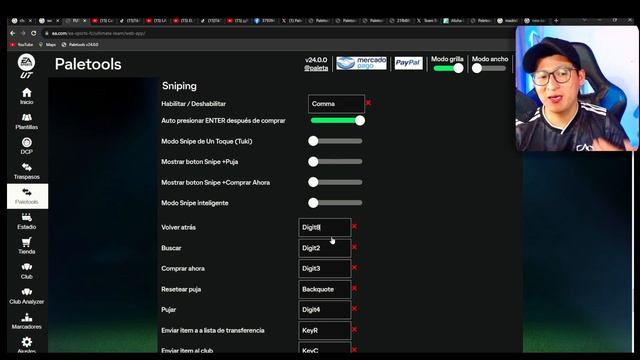640x360 pixels.
Task: Click the browser address bar
Action: pyautogui.click(x=278, y=33)
